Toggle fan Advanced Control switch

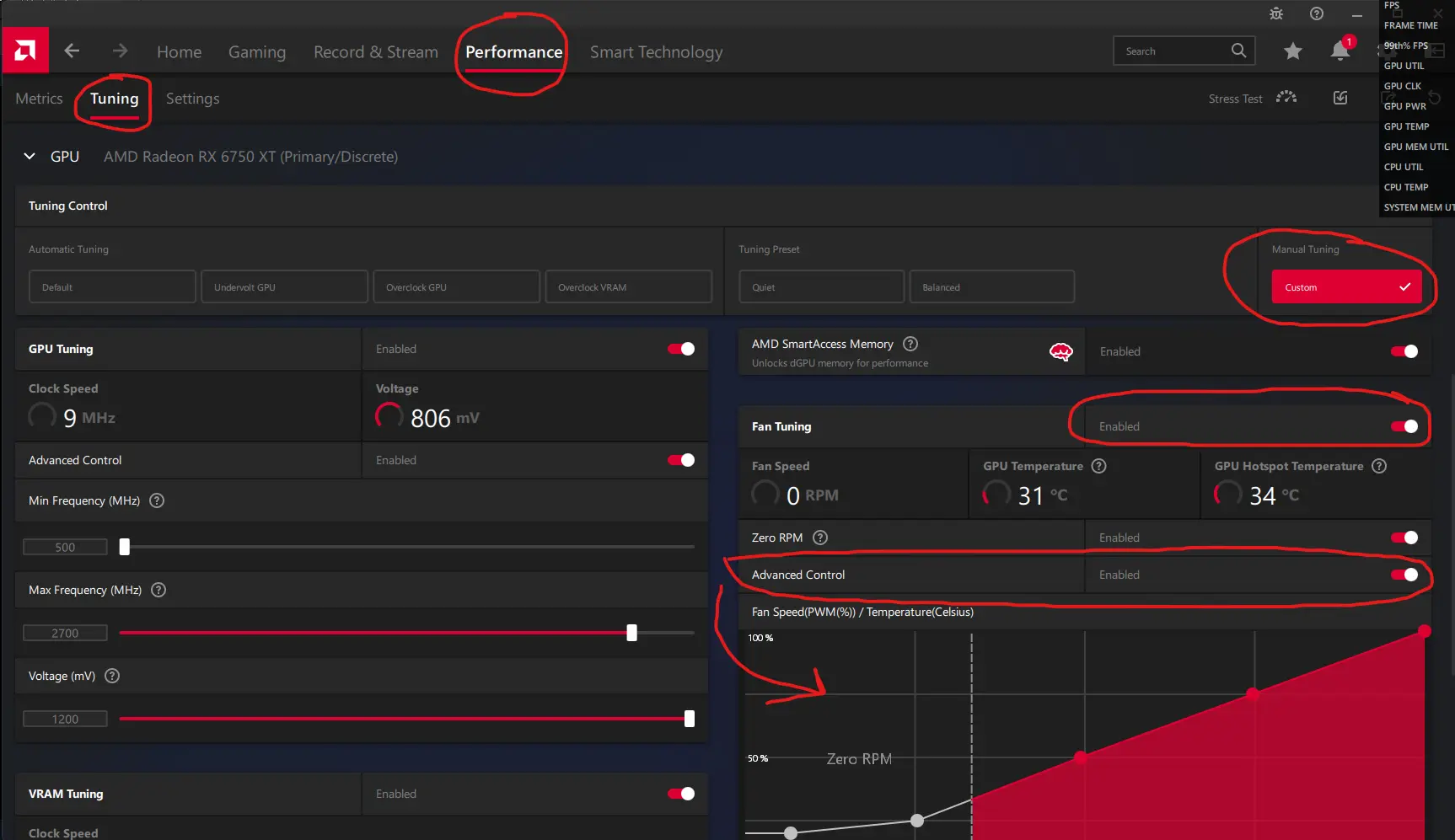(1404, 575)
